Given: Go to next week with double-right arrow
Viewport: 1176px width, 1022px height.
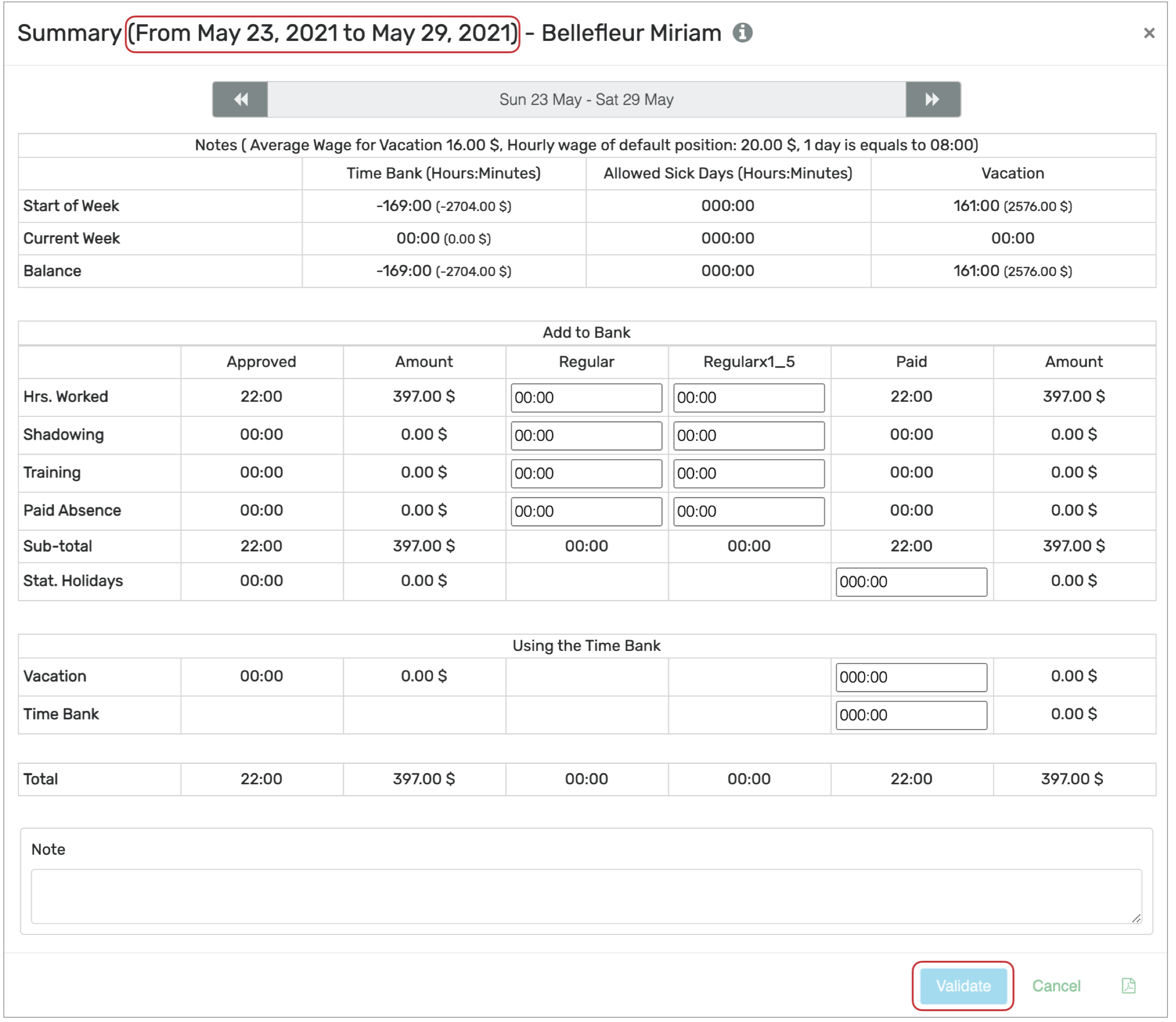Looking at the screenshot, I should tap(933, 100).
